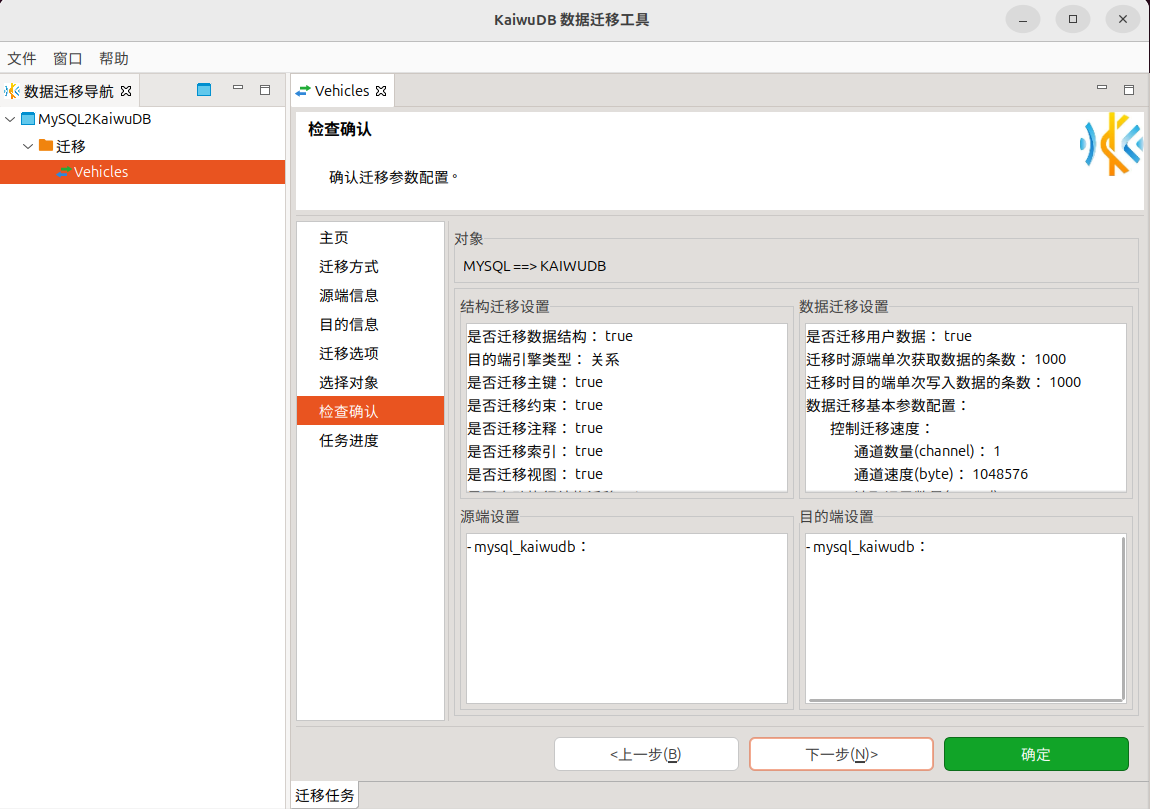Viewport: 1150px width, 809px height.
Task: Go to the 任务进度 wizard step
Action: tap(370, 441)
